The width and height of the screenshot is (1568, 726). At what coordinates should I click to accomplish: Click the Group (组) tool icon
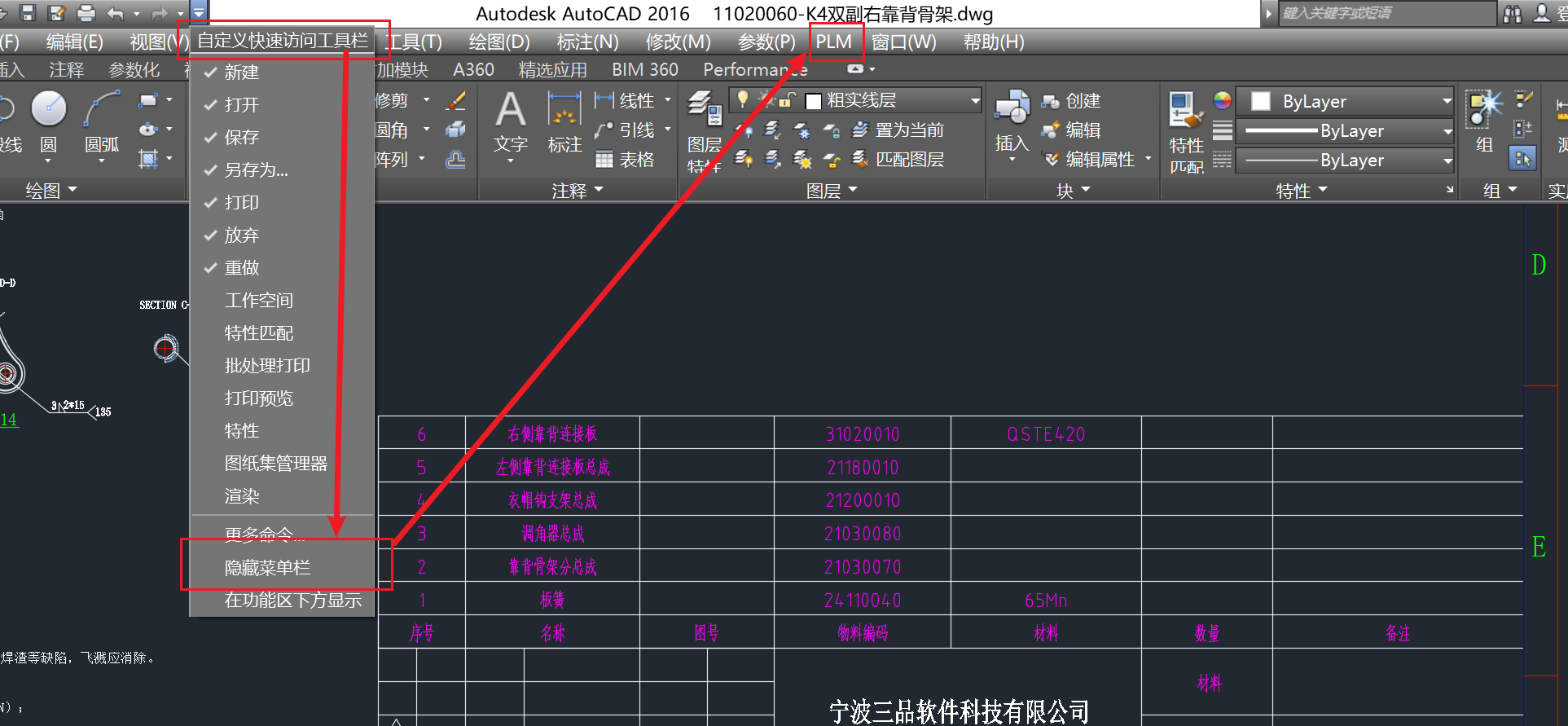(1485, 122)
